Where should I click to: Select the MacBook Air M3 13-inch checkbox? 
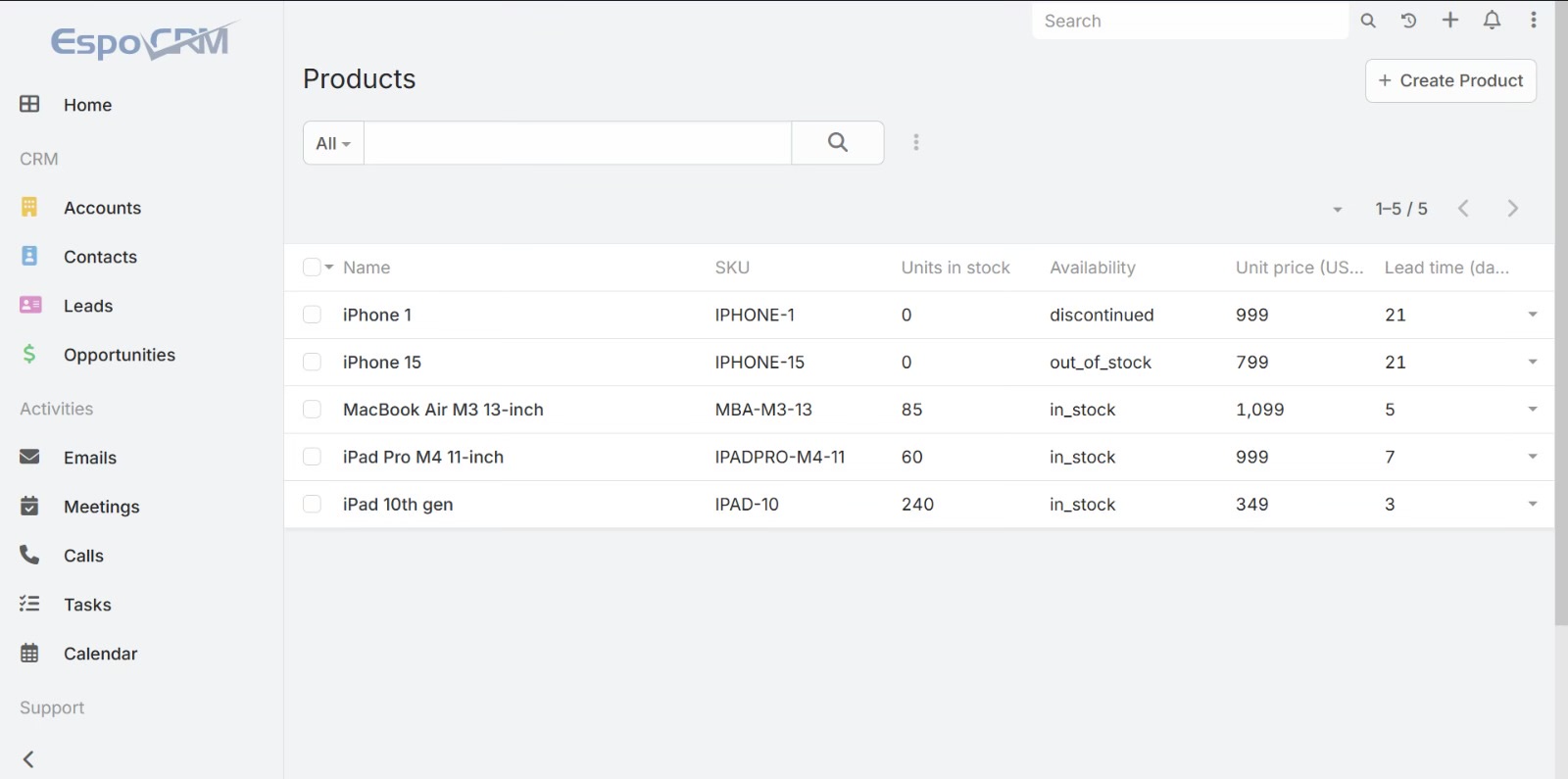[x=312, y=410]
